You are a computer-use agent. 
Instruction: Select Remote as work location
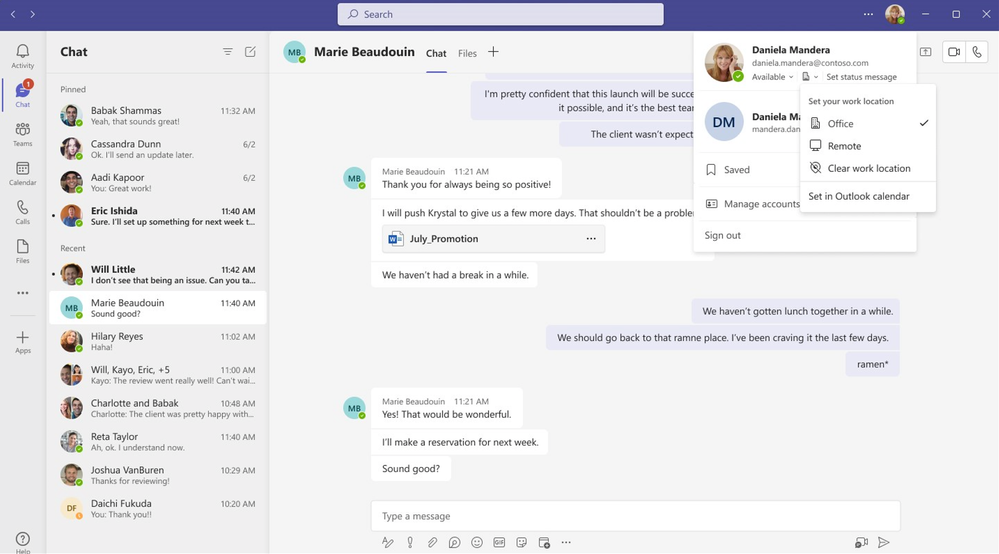point(844,146)
